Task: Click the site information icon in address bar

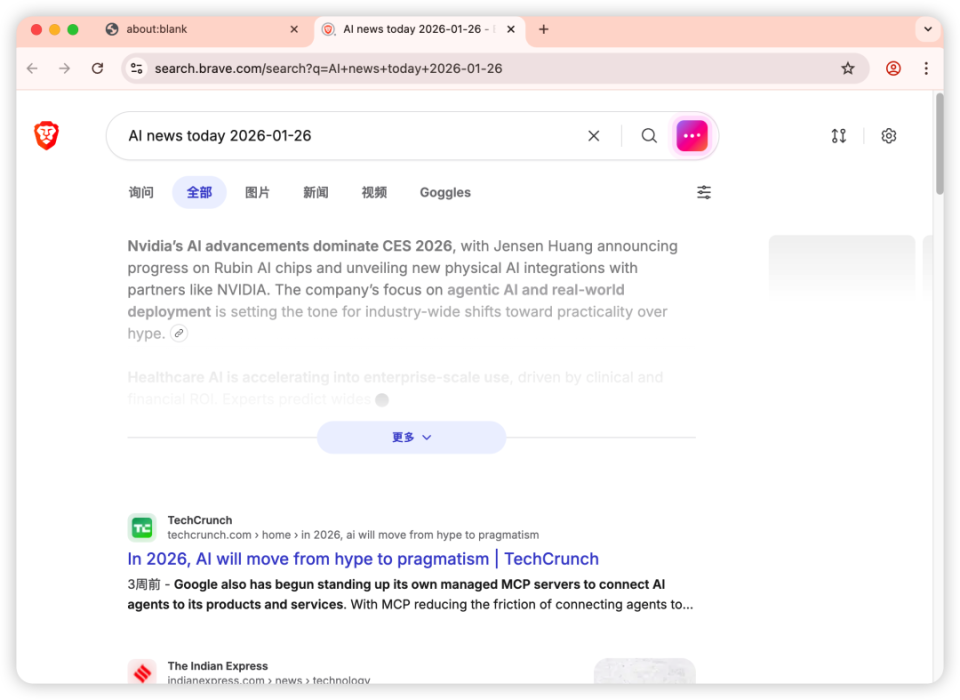Action: 137,68
